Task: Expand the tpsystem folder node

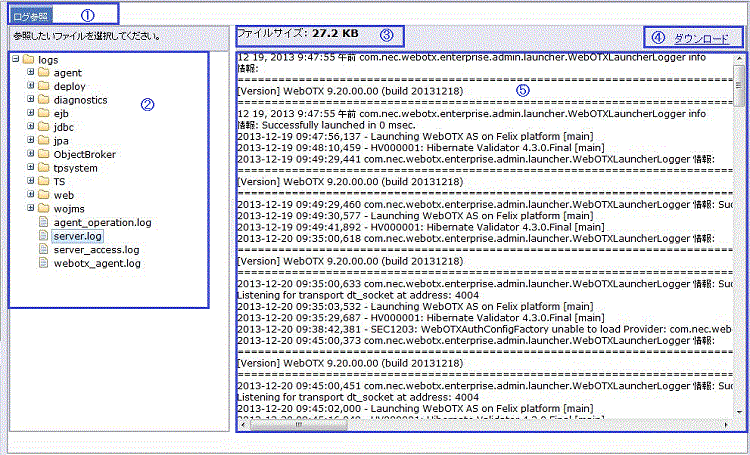Action: 30,169
